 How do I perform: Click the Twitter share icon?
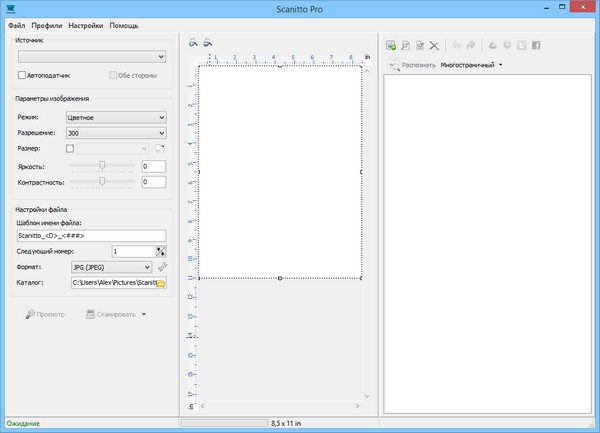click(522, 45)
